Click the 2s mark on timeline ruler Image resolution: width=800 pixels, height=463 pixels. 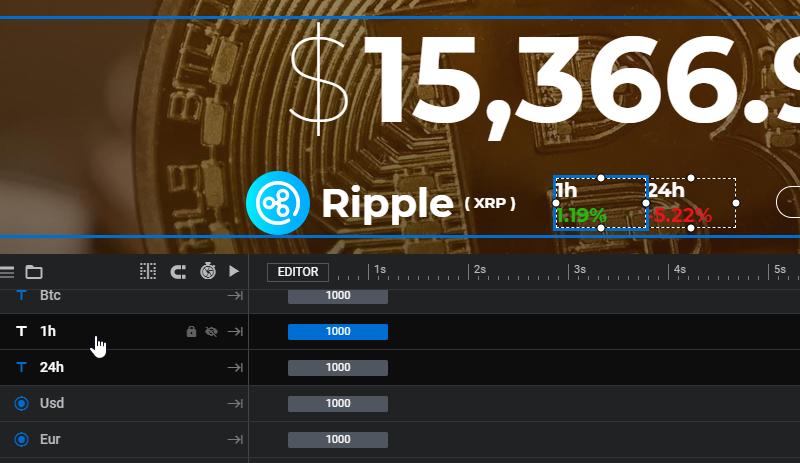[x=480, y=269]
